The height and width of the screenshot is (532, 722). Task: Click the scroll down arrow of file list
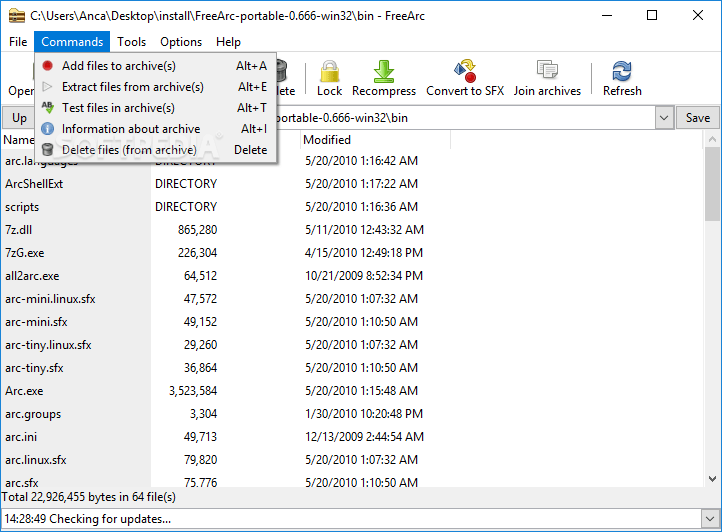click(x=712, y=479)
